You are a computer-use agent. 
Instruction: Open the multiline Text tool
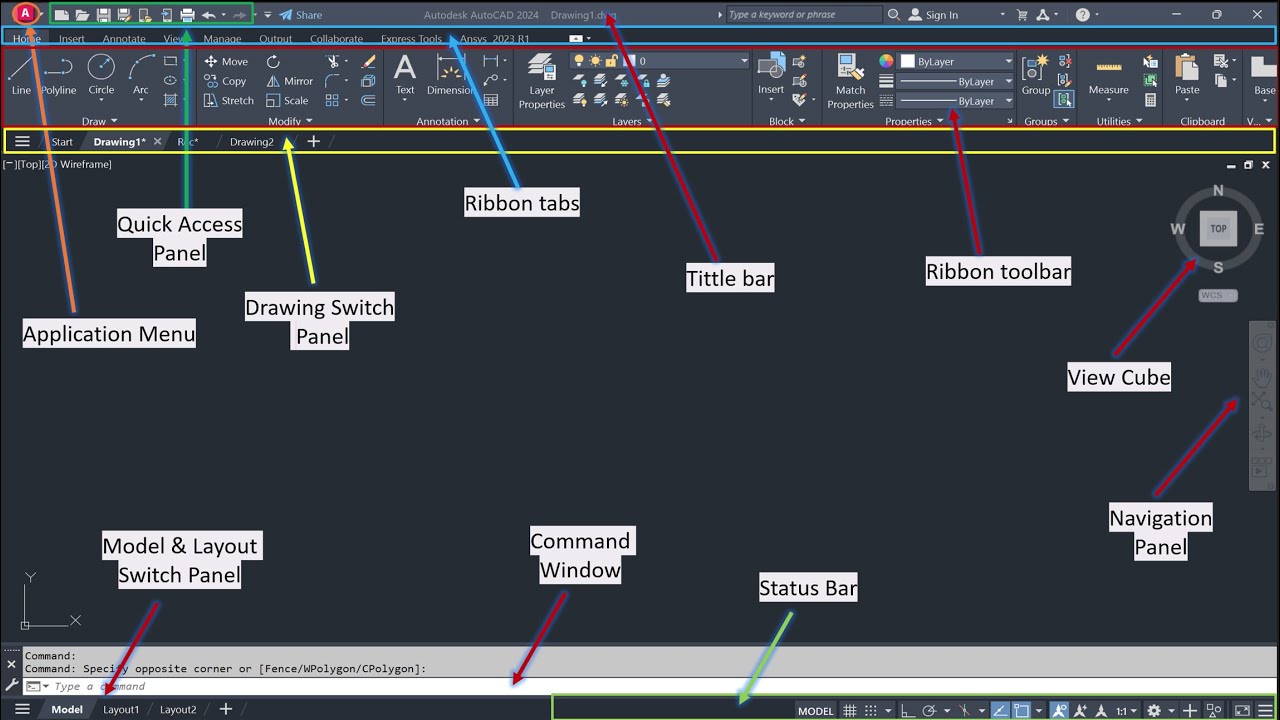pyautogui.click(x=405, y=76)
